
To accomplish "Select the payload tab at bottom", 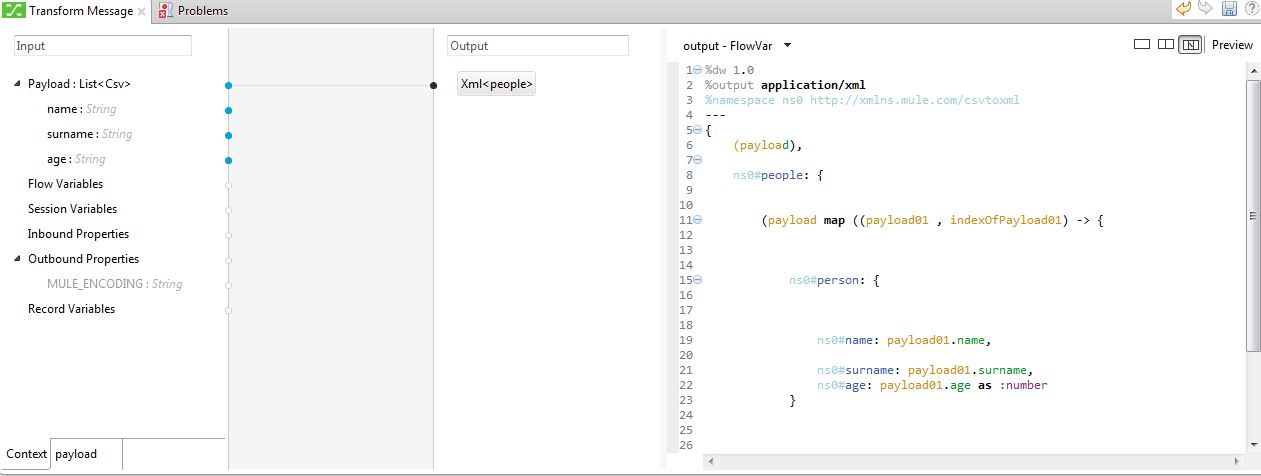I will click(77, 454).
